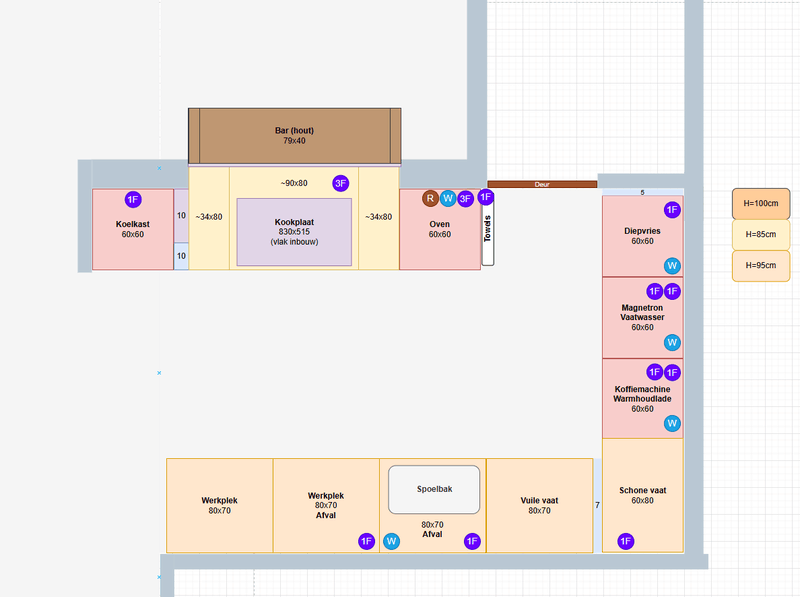Click the narrow strip labeled 7
800x597 pixels.
click(x=597, y=506)
